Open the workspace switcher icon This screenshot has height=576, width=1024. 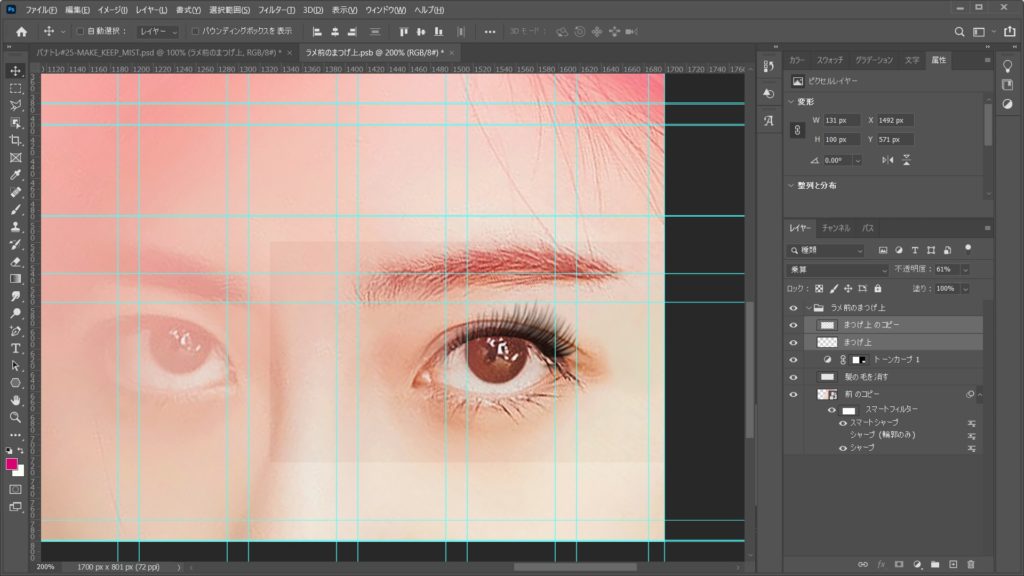978,31
